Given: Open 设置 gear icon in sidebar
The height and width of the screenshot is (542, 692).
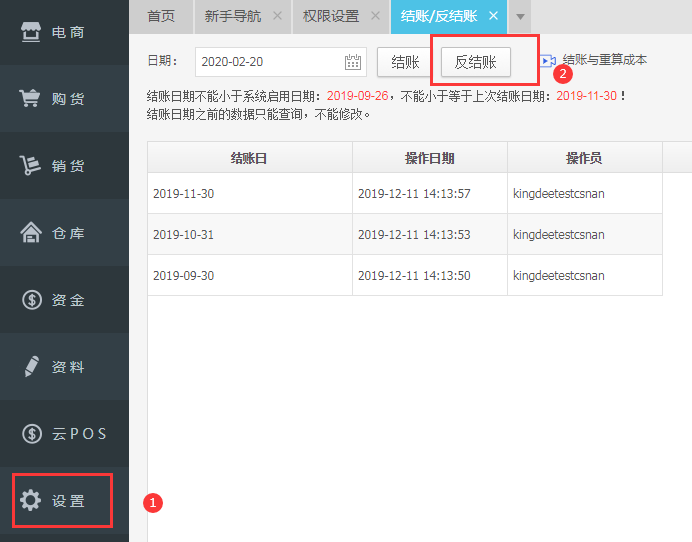Looking at the screenshot, I should coord(31,500).
